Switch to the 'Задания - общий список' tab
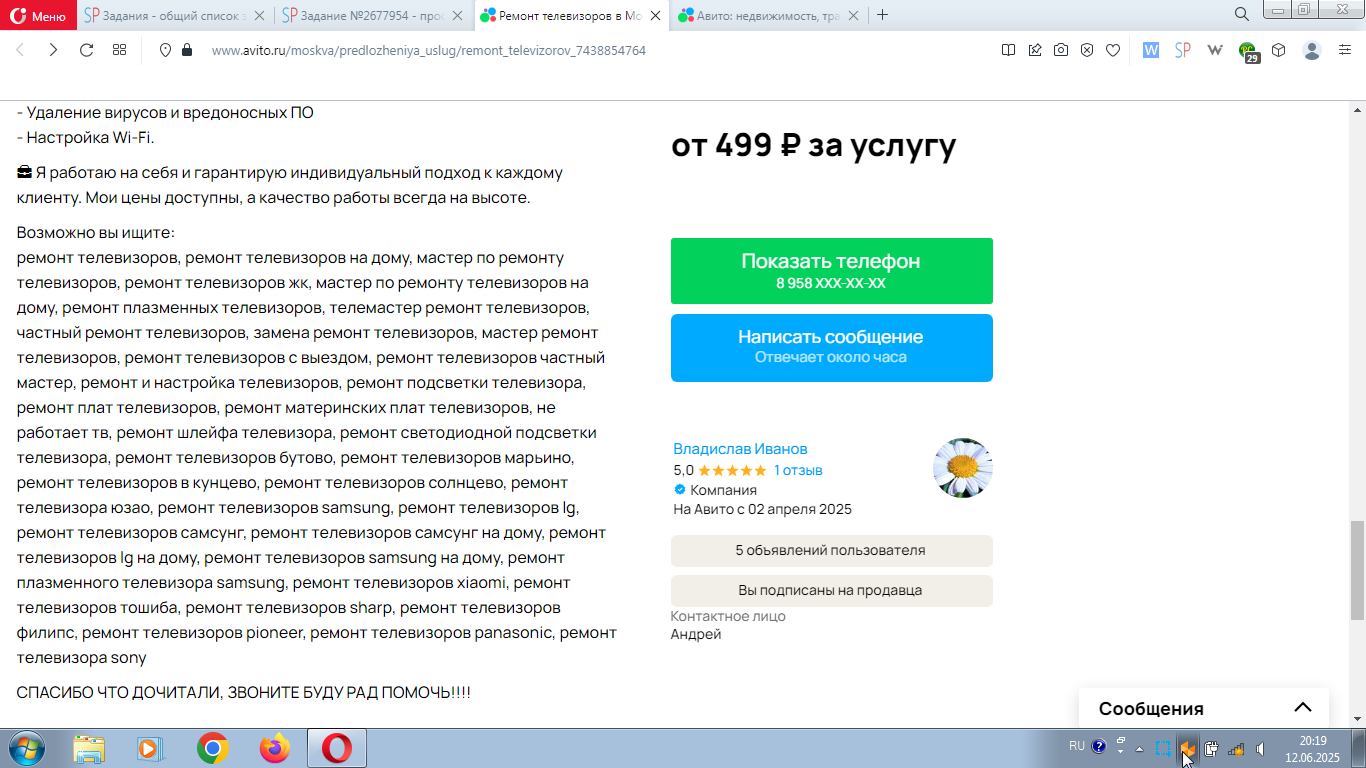The width and height of the screenshot is (1366, 768). point(175,15)
